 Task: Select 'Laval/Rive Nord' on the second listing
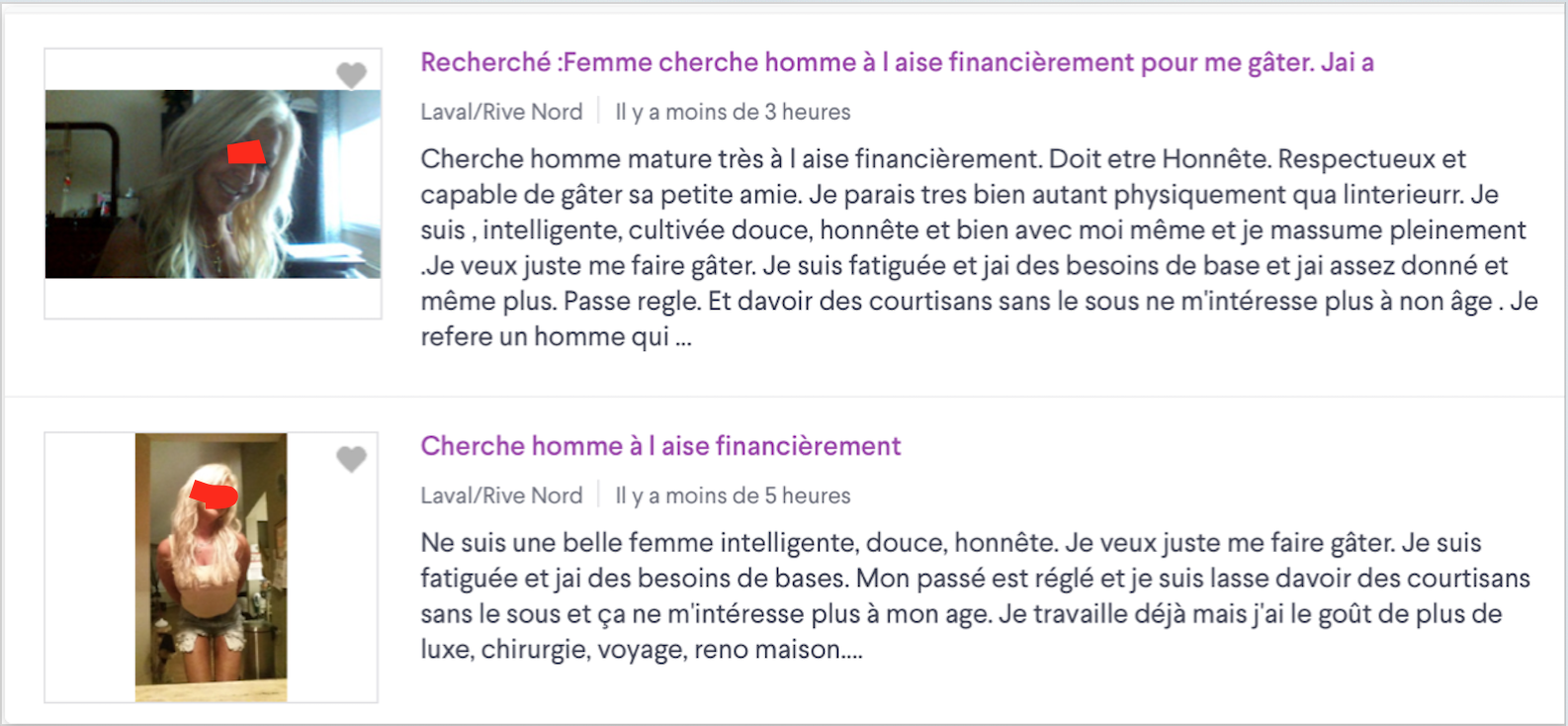point(501,496)
